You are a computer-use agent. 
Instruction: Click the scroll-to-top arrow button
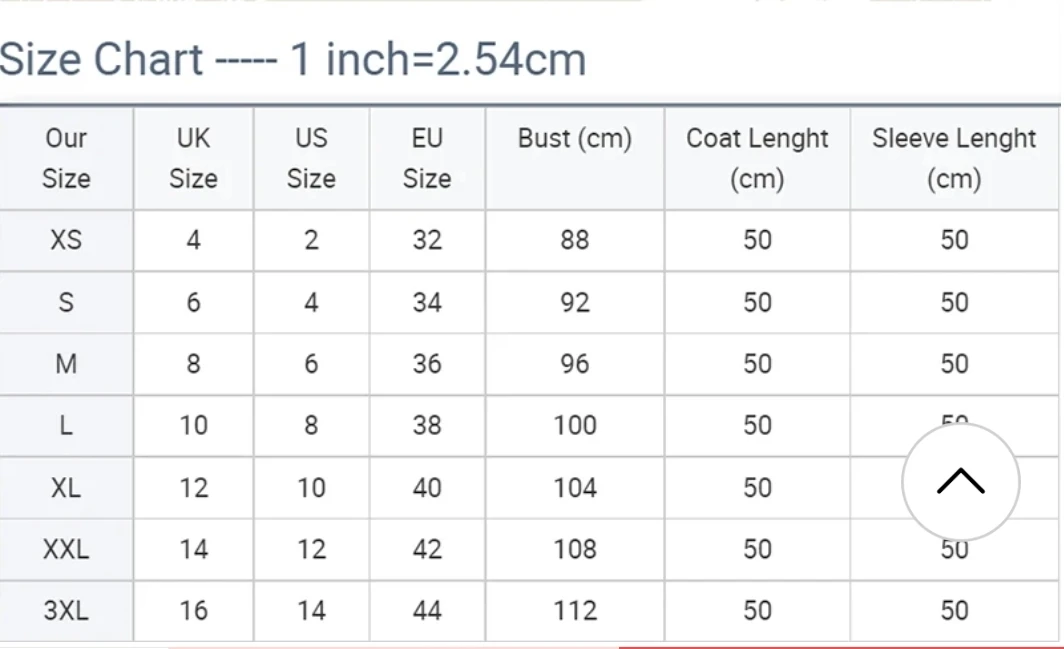960,481
